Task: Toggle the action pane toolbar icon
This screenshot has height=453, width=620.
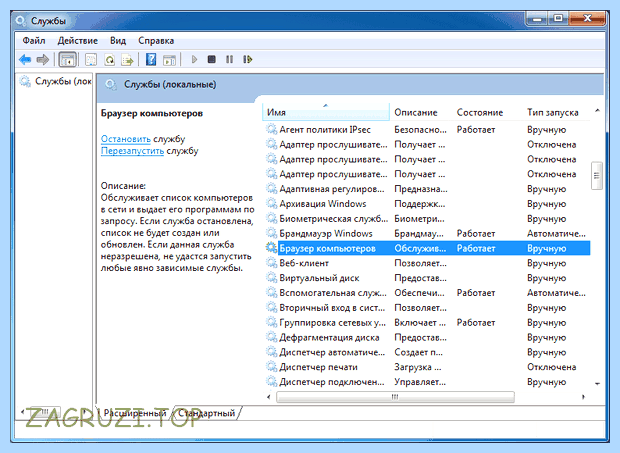Action: (x=169, y=60)
